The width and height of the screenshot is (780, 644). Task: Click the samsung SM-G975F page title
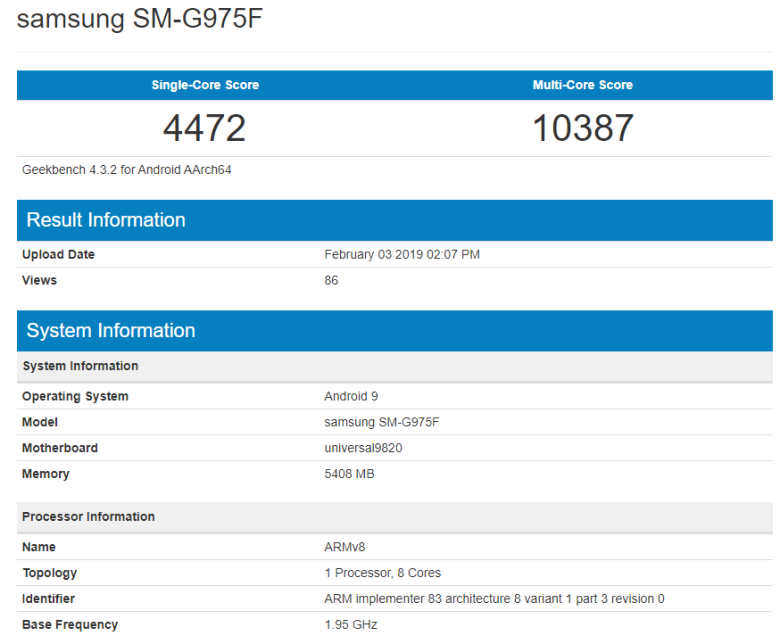[140, 19]
